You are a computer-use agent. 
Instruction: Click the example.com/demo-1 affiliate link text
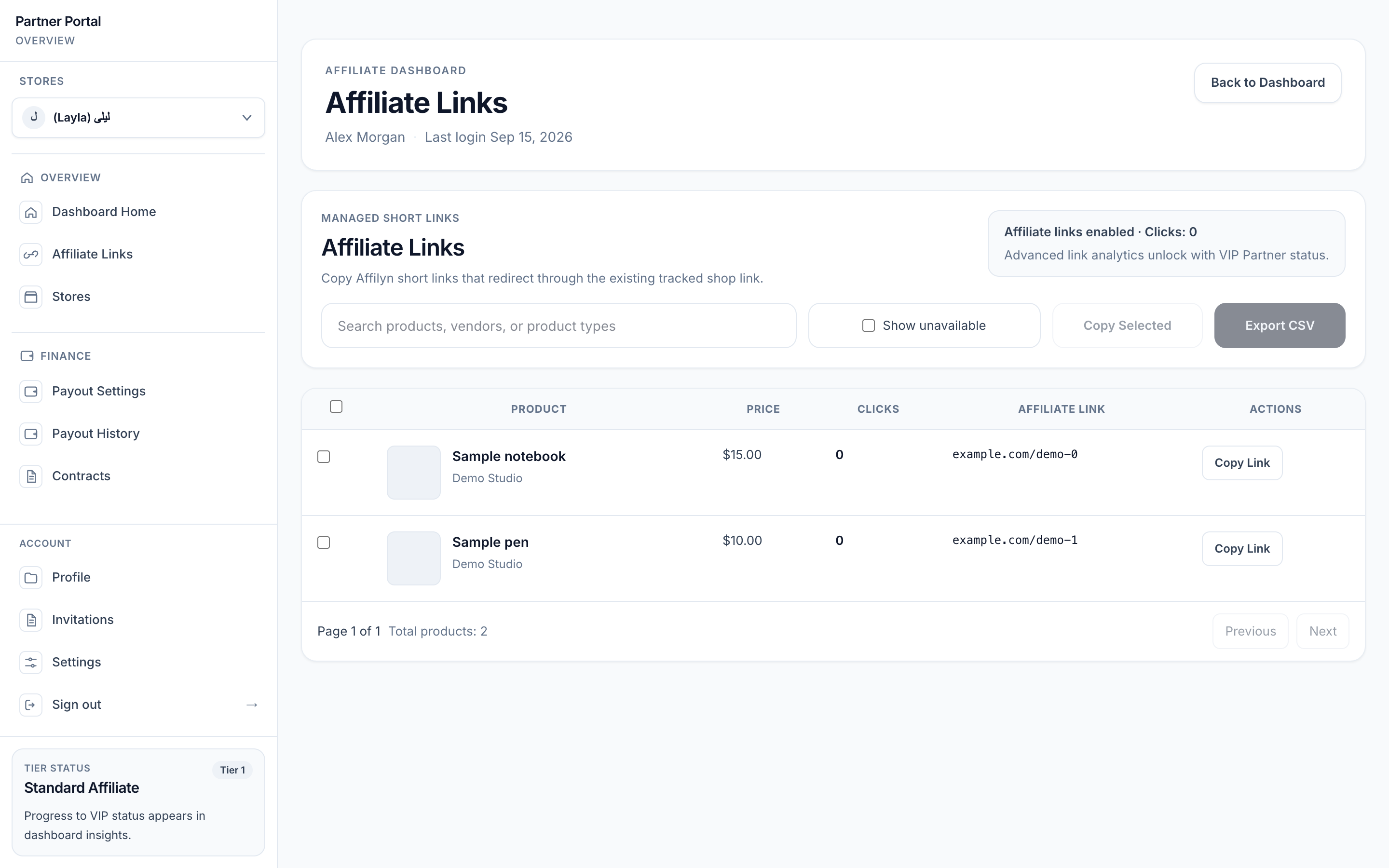pyautogui.click(x=1015, y=540)
